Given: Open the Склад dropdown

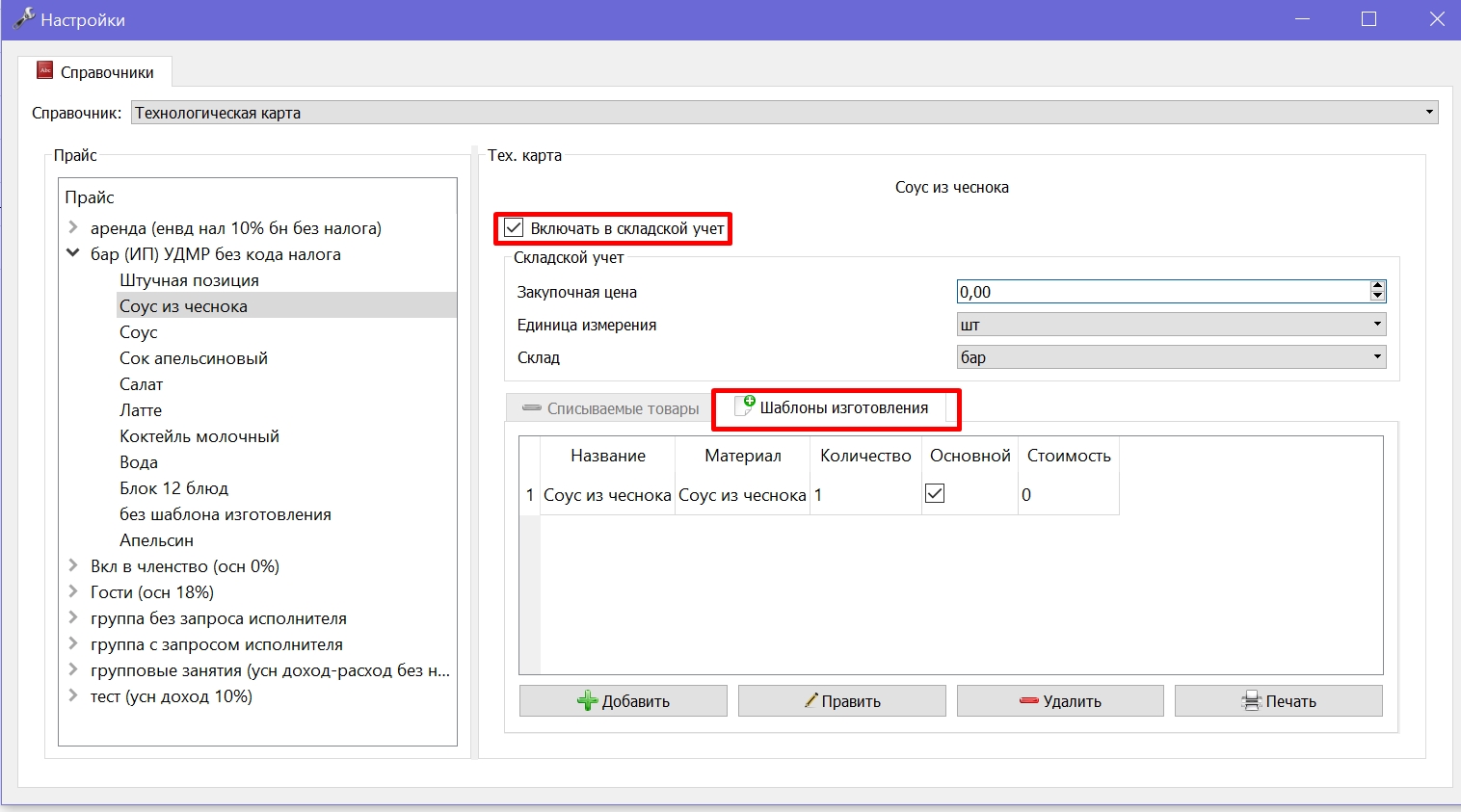Looking at the screenshot, I should [x=1171, y=357].
